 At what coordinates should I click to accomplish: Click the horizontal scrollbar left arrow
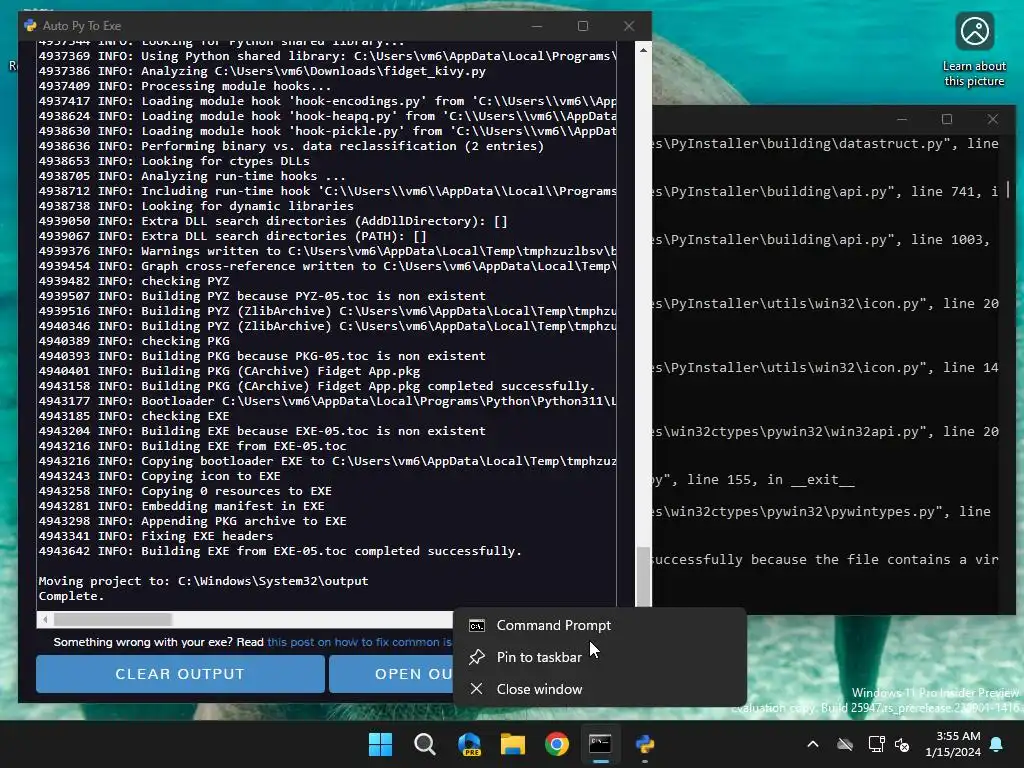(x=45, y=619)
